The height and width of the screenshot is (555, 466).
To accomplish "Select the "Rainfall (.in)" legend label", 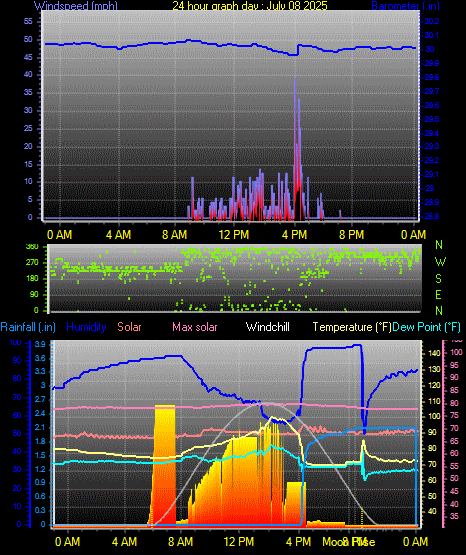I will click(x=28, y=327).
